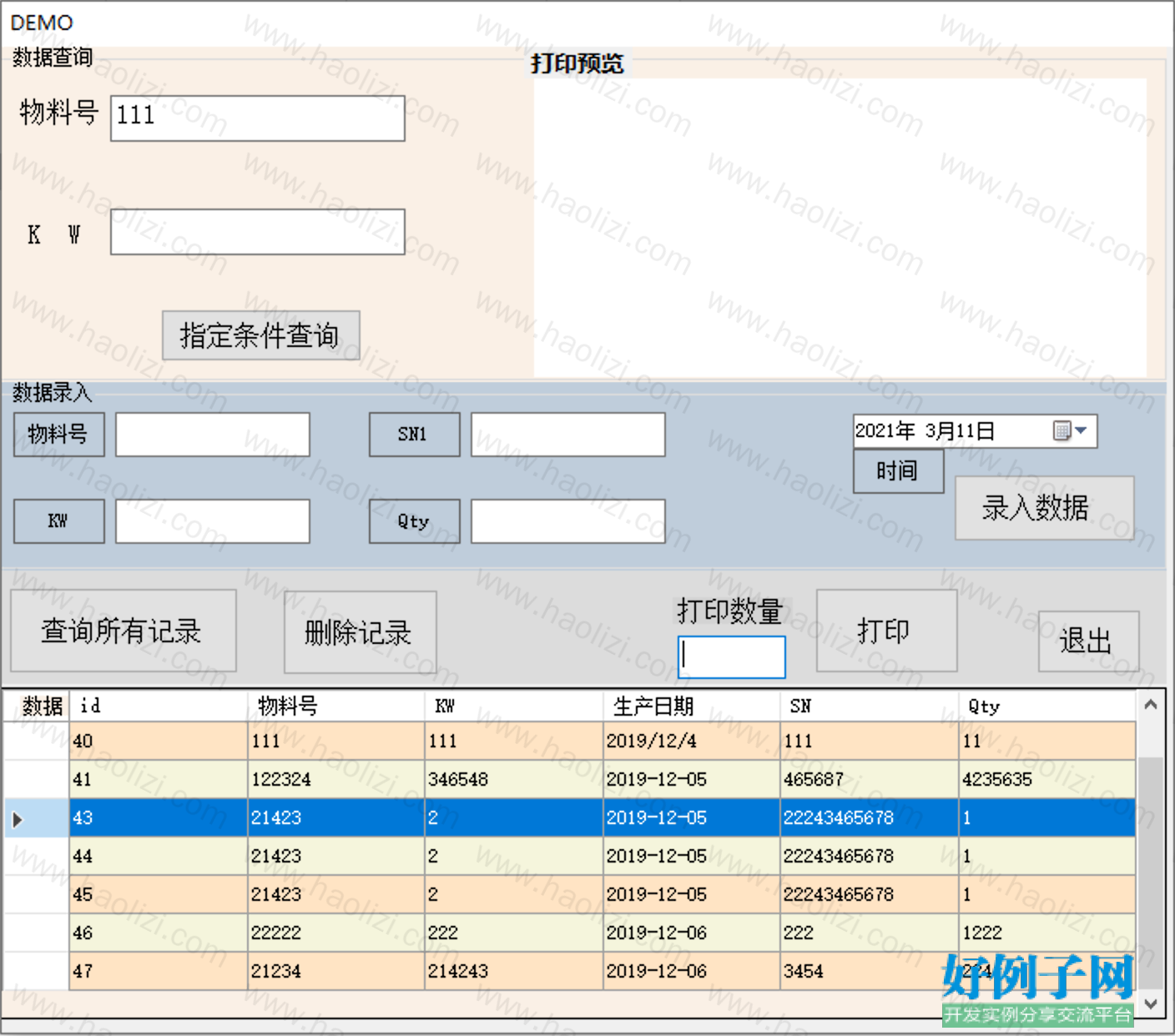Click the 数据 grid corner header

tap(37, 706)
